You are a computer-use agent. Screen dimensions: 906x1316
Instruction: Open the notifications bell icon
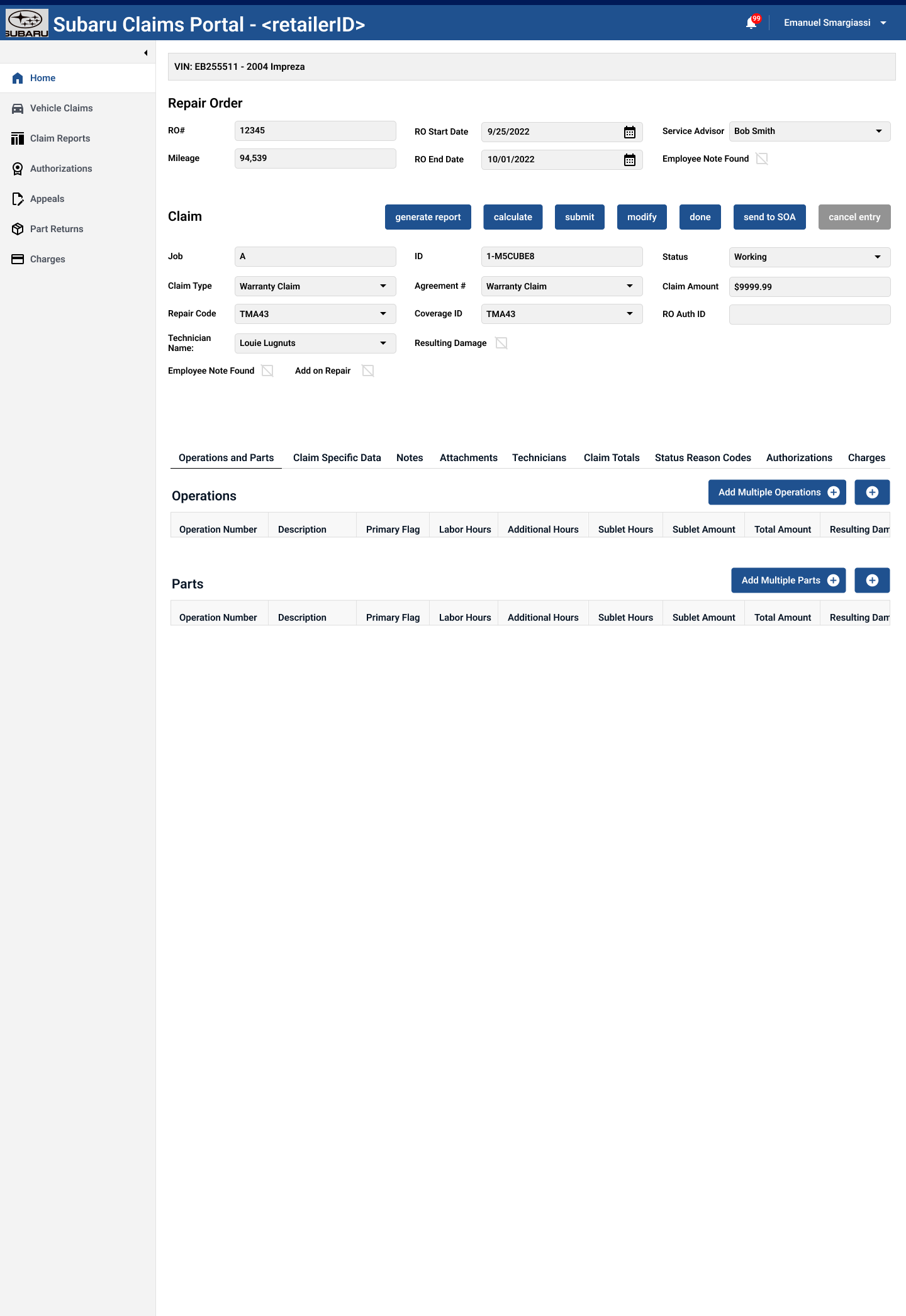(751, 23)
